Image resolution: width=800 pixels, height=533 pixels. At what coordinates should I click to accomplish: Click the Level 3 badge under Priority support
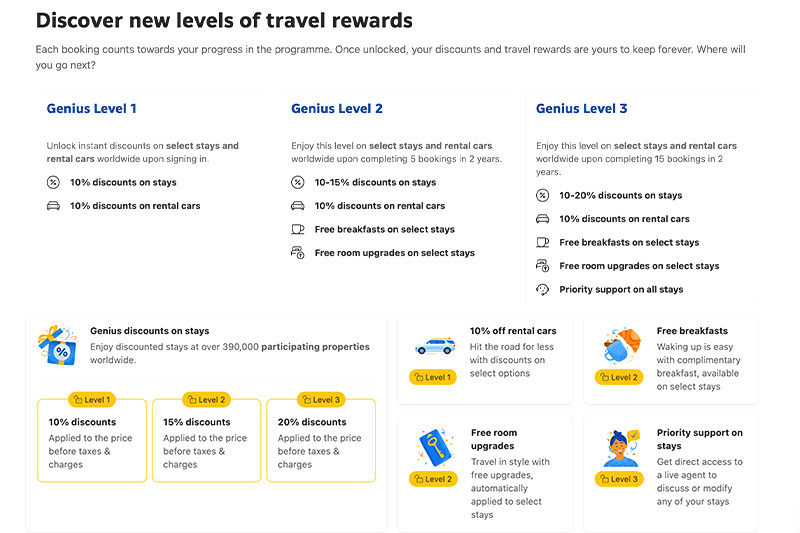click(620, 479)
